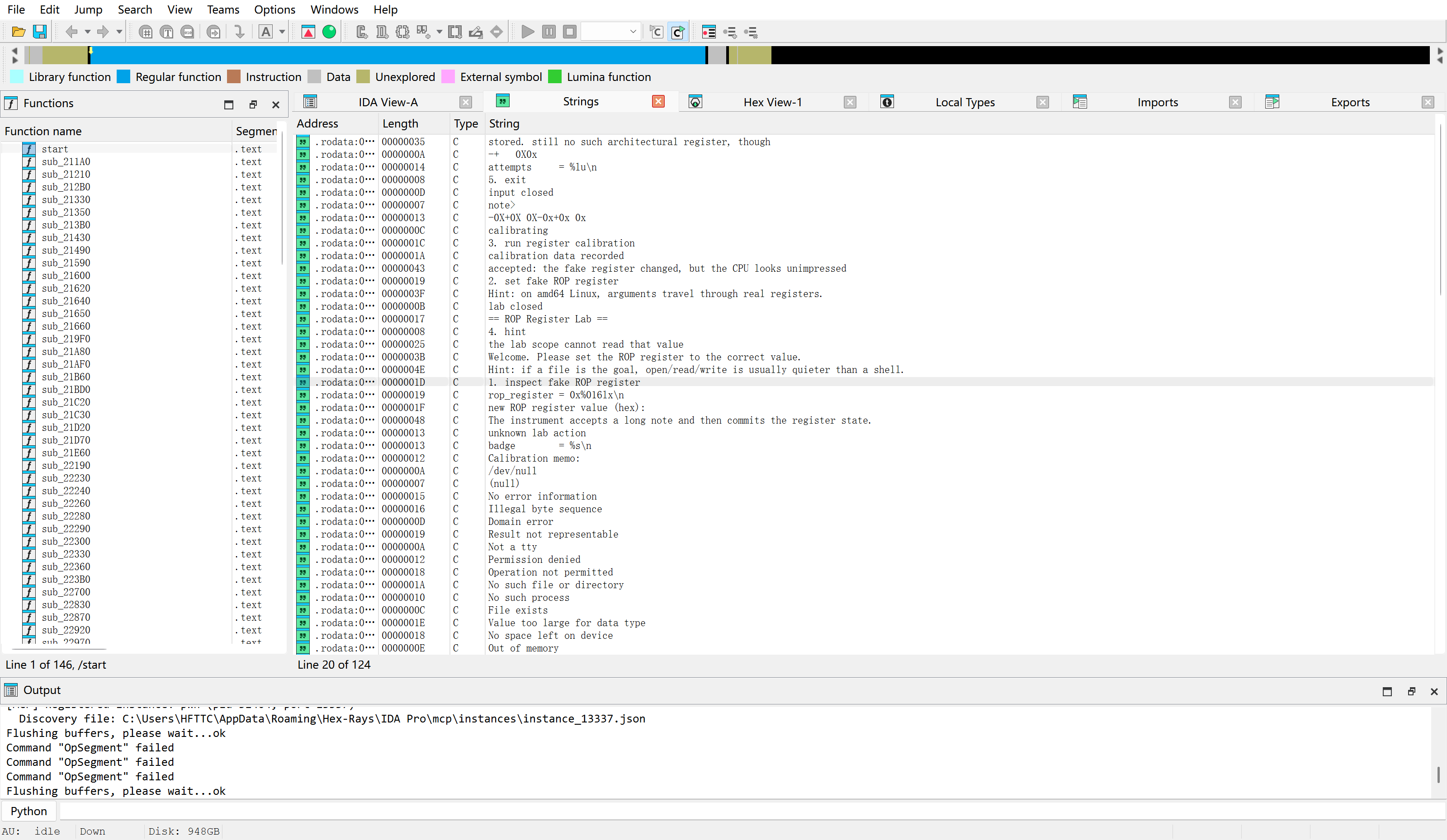Click the yellow position marker in navigation band

coord(91,51)
